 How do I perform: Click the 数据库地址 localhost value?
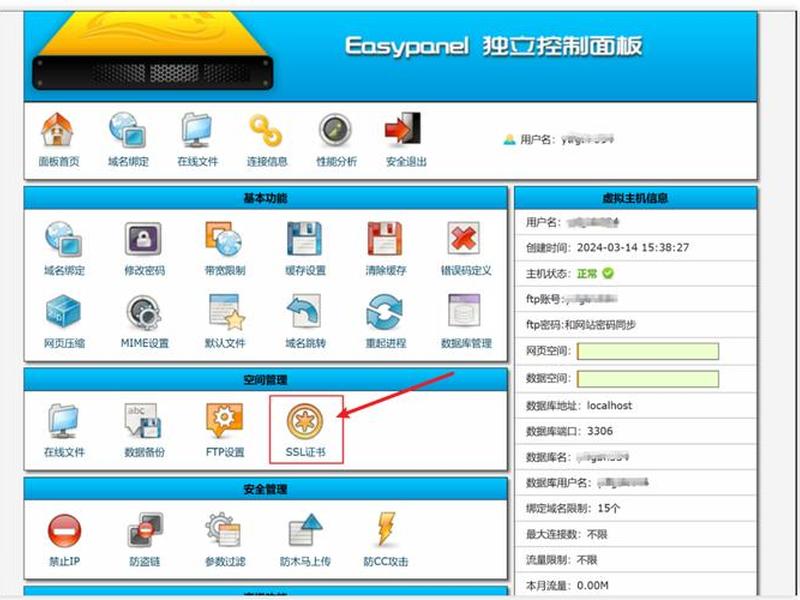coord(609,406)
